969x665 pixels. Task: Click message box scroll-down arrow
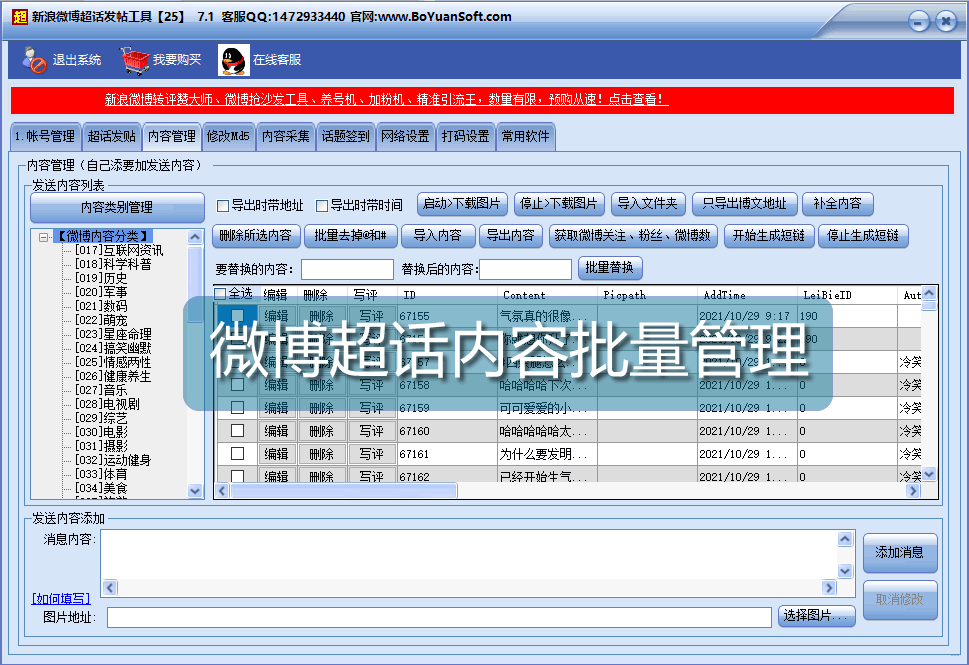tap(845, 571)
